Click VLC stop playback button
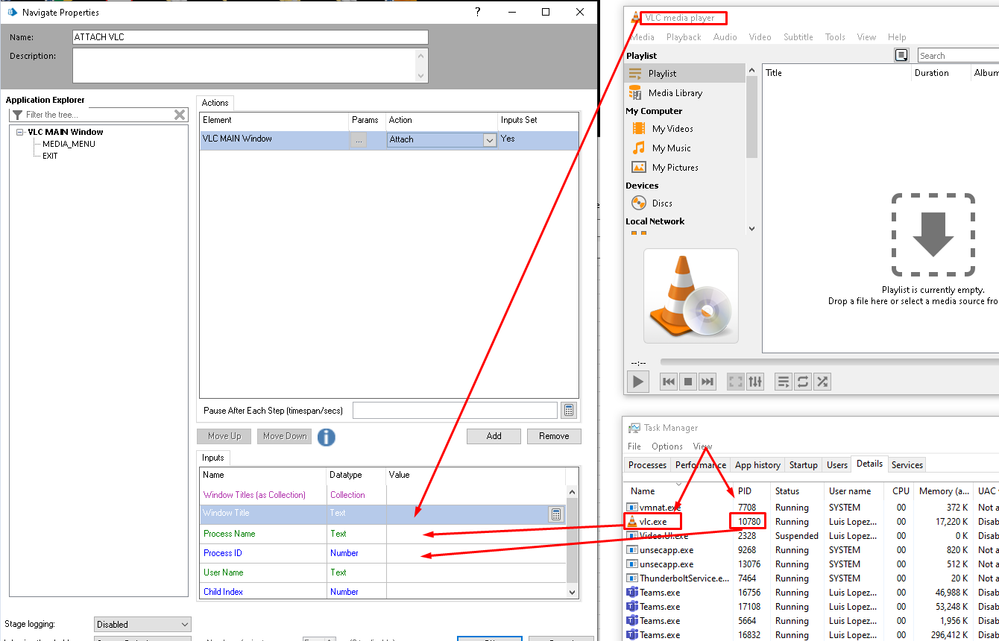 tap(687, 382)
